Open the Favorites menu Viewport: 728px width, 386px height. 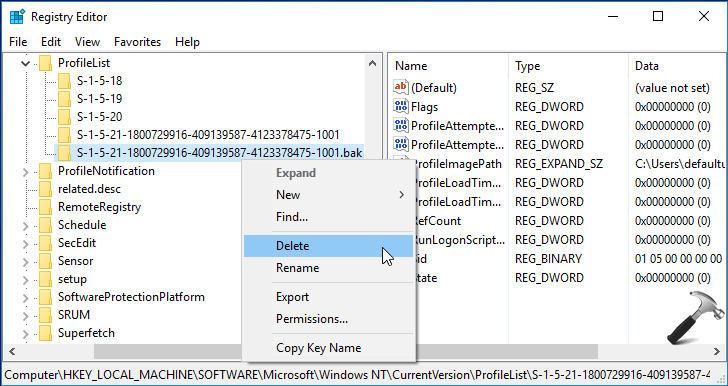point(137,42)
